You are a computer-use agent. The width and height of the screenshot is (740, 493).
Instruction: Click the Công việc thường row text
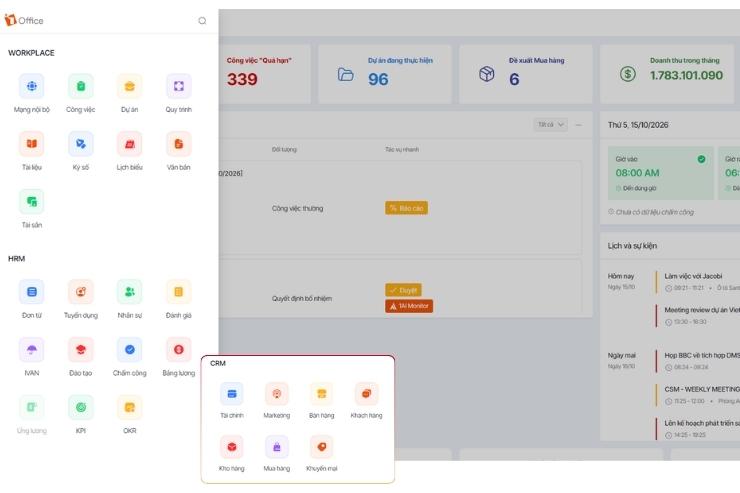point(297,209)
